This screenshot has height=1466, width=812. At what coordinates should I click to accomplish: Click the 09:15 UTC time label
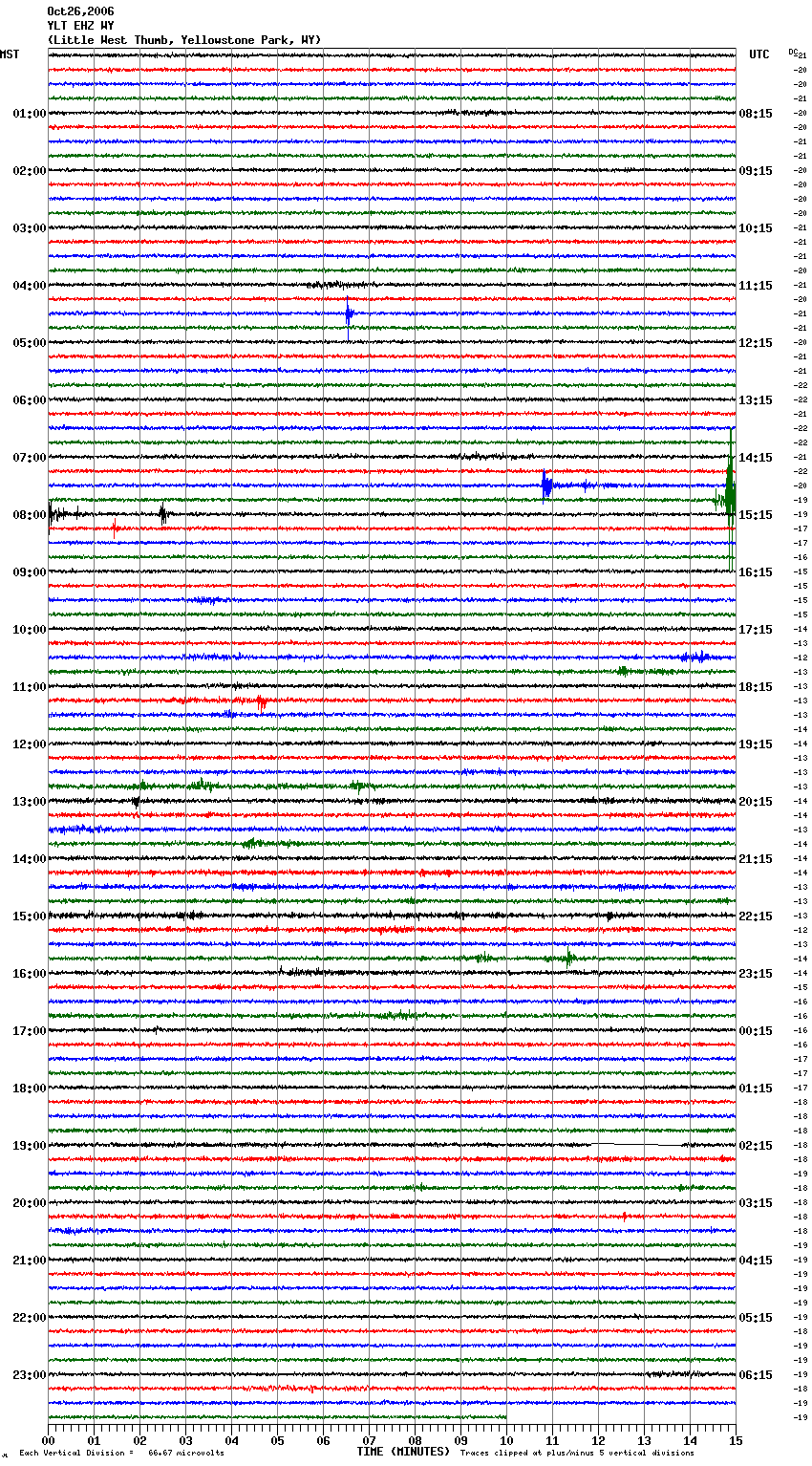click(756, 171)
